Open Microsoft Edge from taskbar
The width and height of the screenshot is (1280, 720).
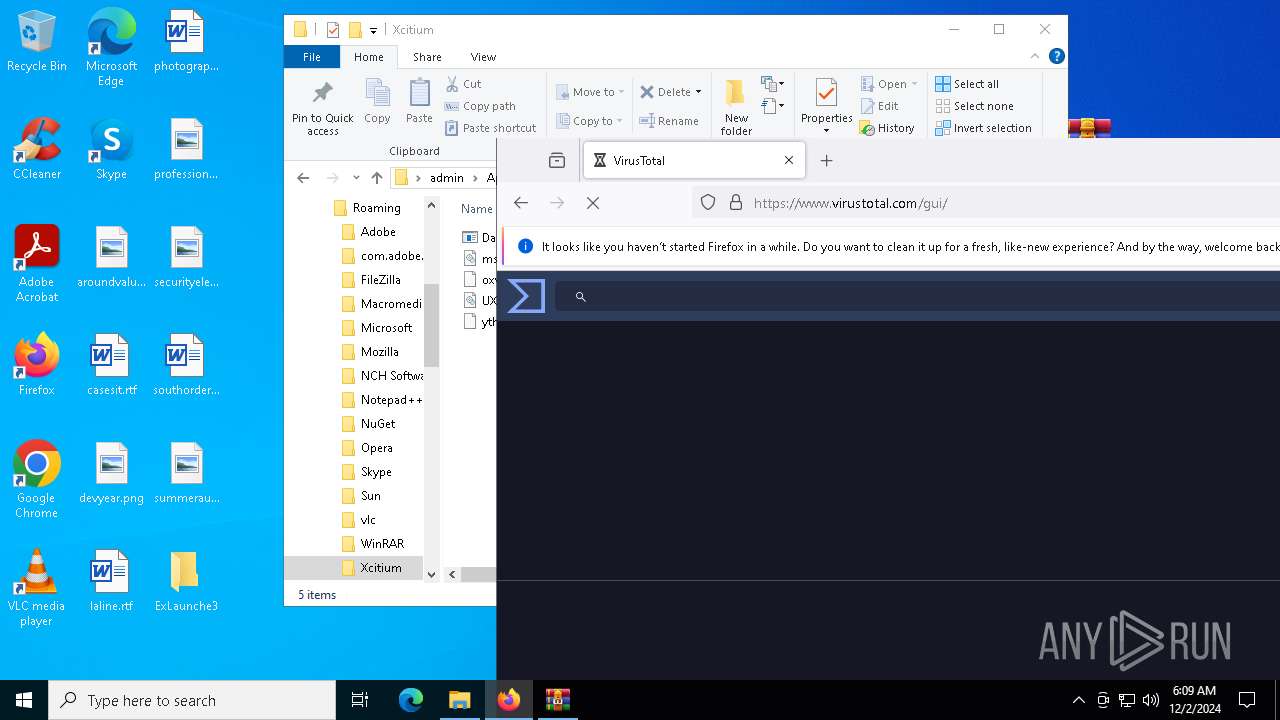pos(411,700)
